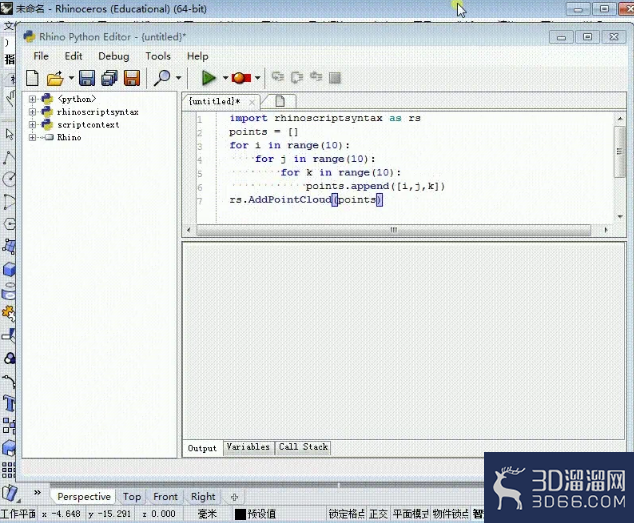The height and width of the screenshot is (523, 634).
Task: Open the Debug menu
Action: click(x=114, y=56)
